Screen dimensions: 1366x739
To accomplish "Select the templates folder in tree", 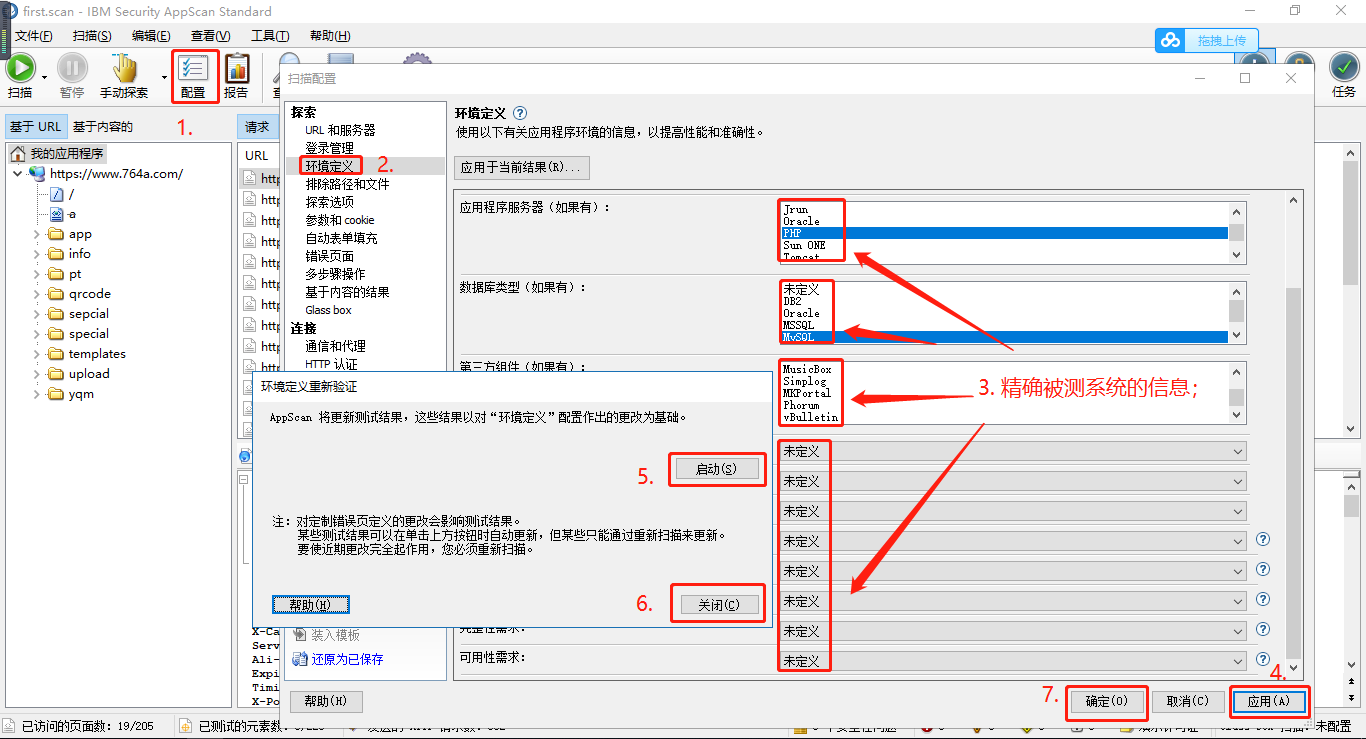I will click(x=88, y=354).
